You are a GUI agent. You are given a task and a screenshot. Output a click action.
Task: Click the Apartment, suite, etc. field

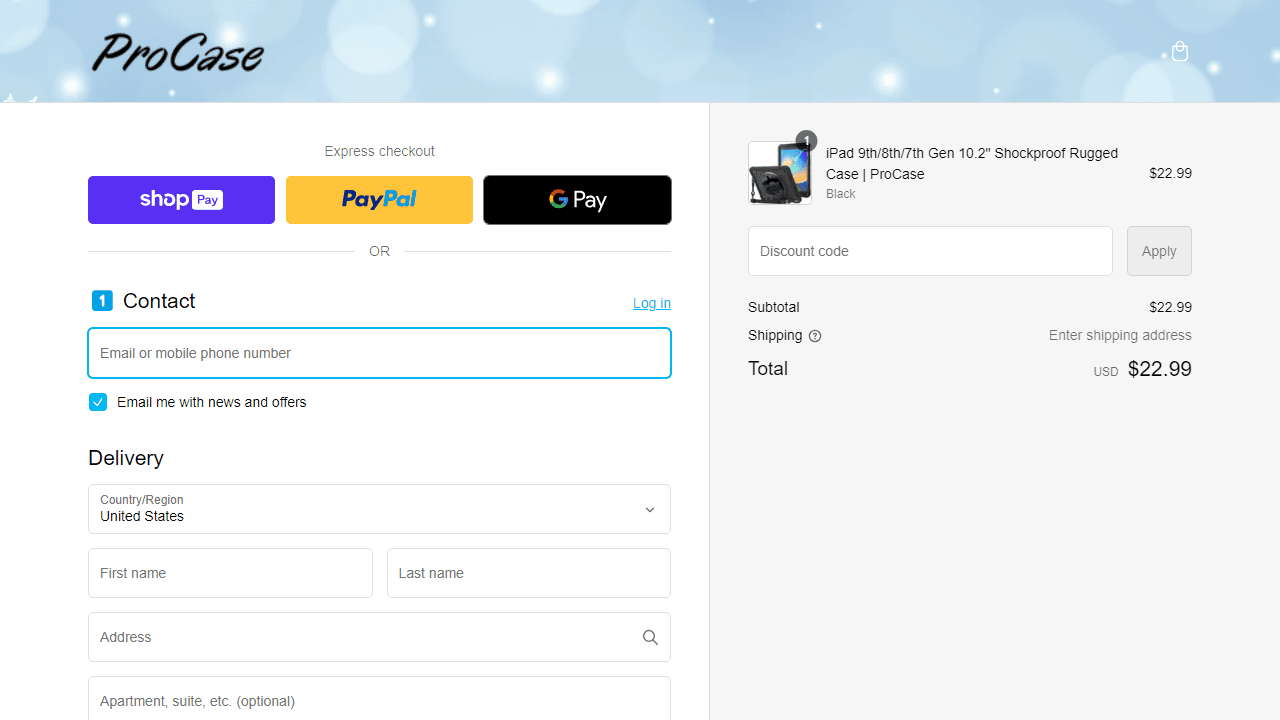click(x=379, y=698)
